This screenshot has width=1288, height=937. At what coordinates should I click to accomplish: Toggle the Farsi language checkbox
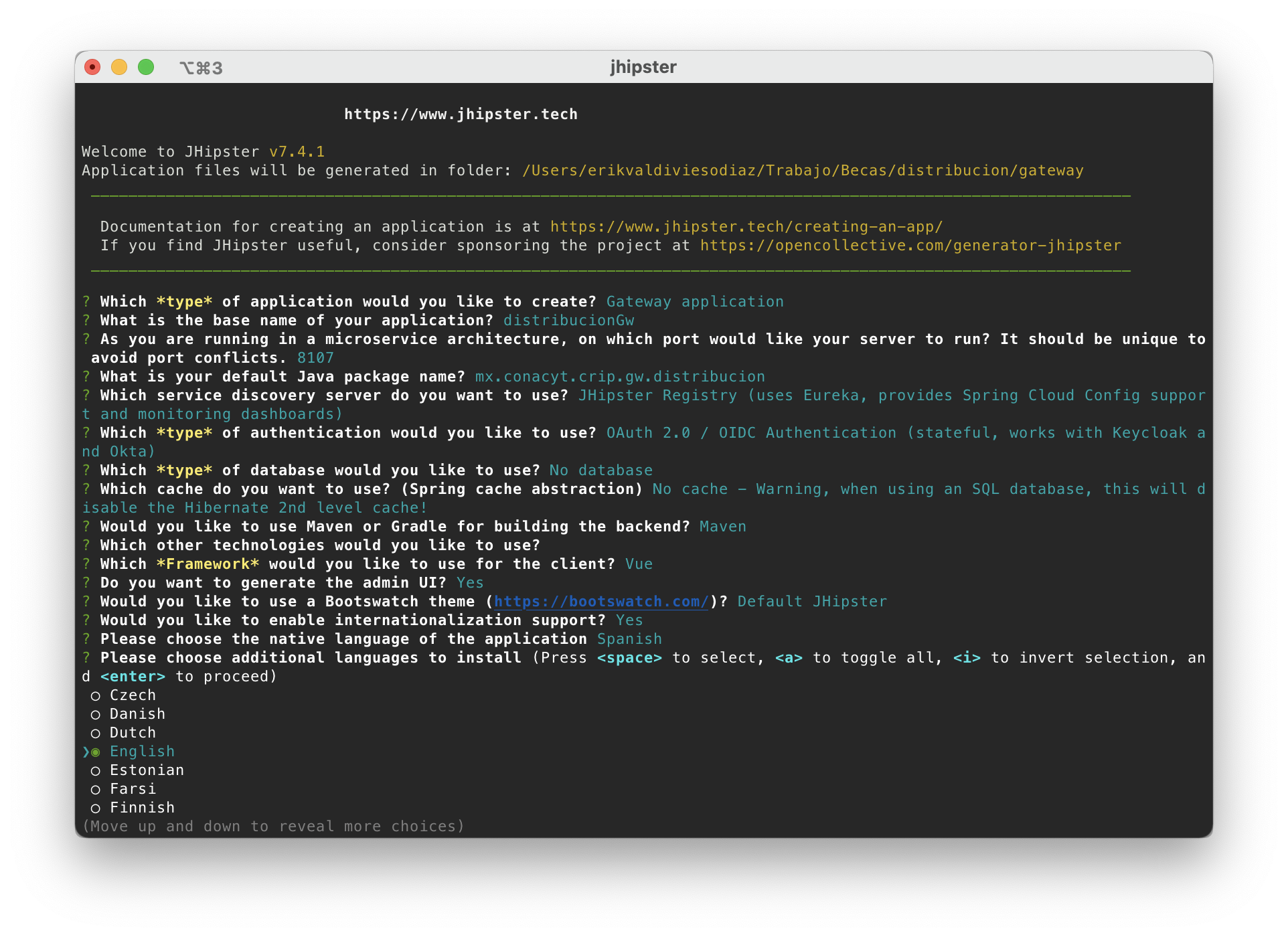pyautogui.click(x=96, y=790)
